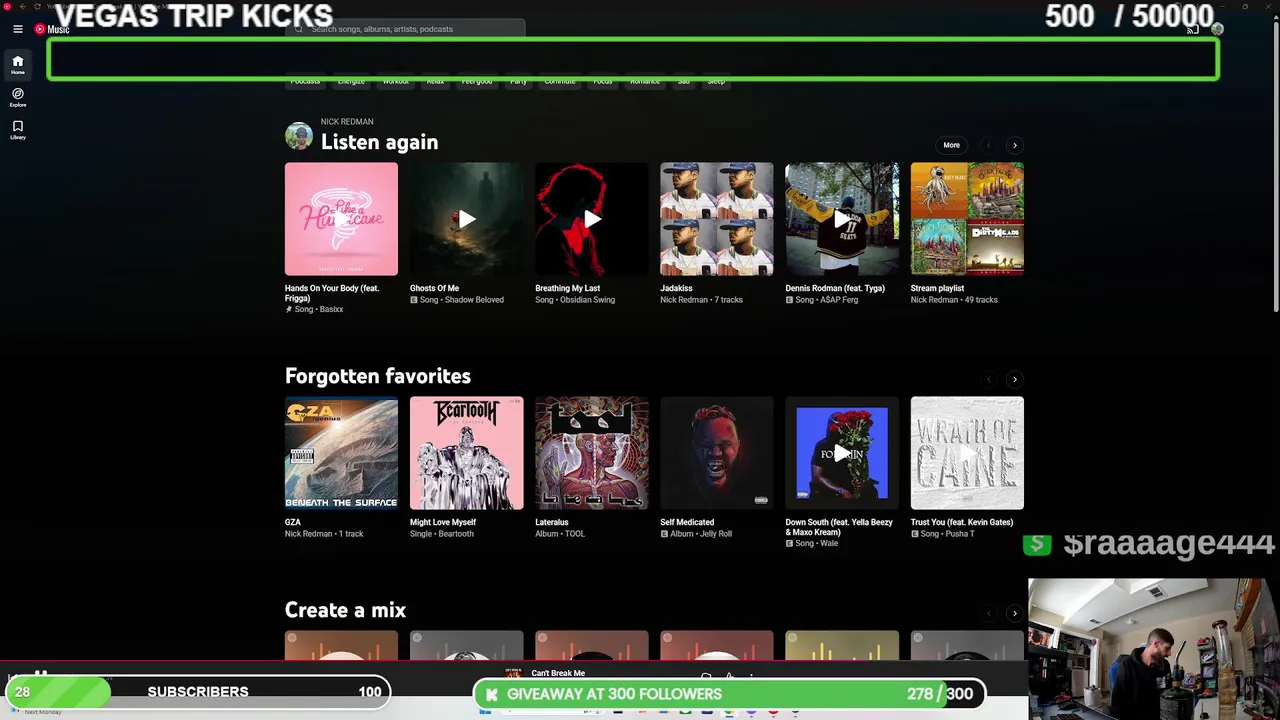Image resolution: width=1280 pixels, height=720 pixels.
Task: Open the Lateralus album cover
Action: [591, 453]
